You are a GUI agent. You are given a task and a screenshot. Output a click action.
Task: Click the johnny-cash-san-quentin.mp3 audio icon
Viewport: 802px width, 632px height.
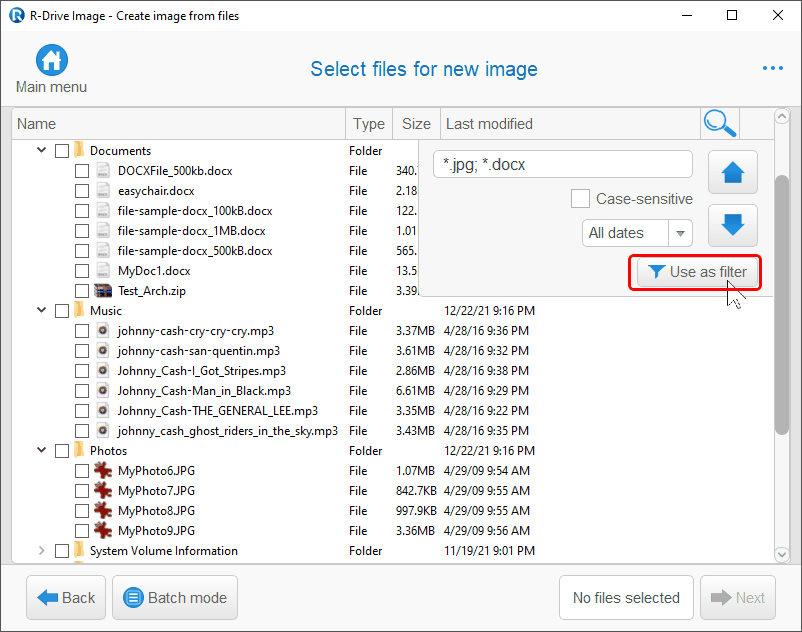point(103,350)
